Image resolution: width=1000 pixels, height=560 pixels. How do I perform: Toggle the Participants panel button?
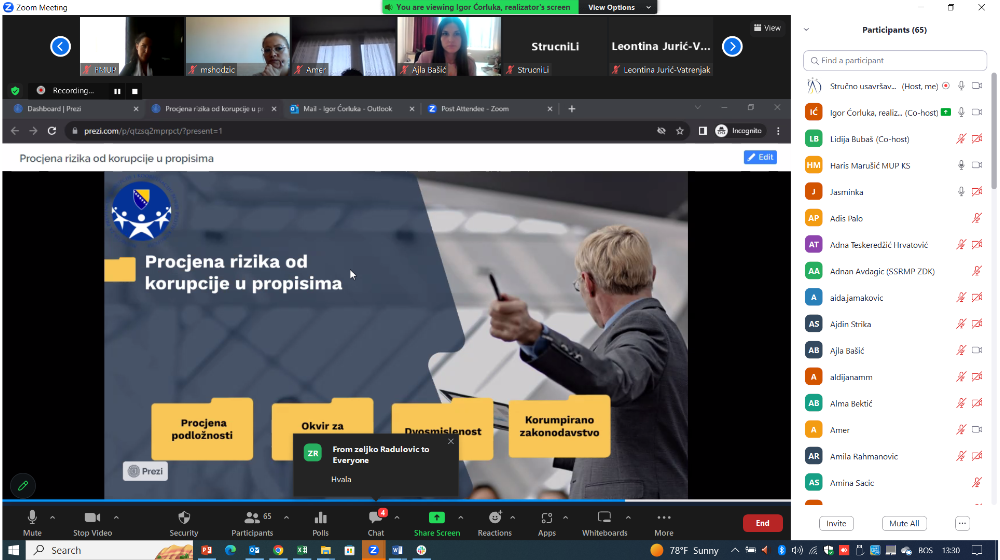click(252, 523)
